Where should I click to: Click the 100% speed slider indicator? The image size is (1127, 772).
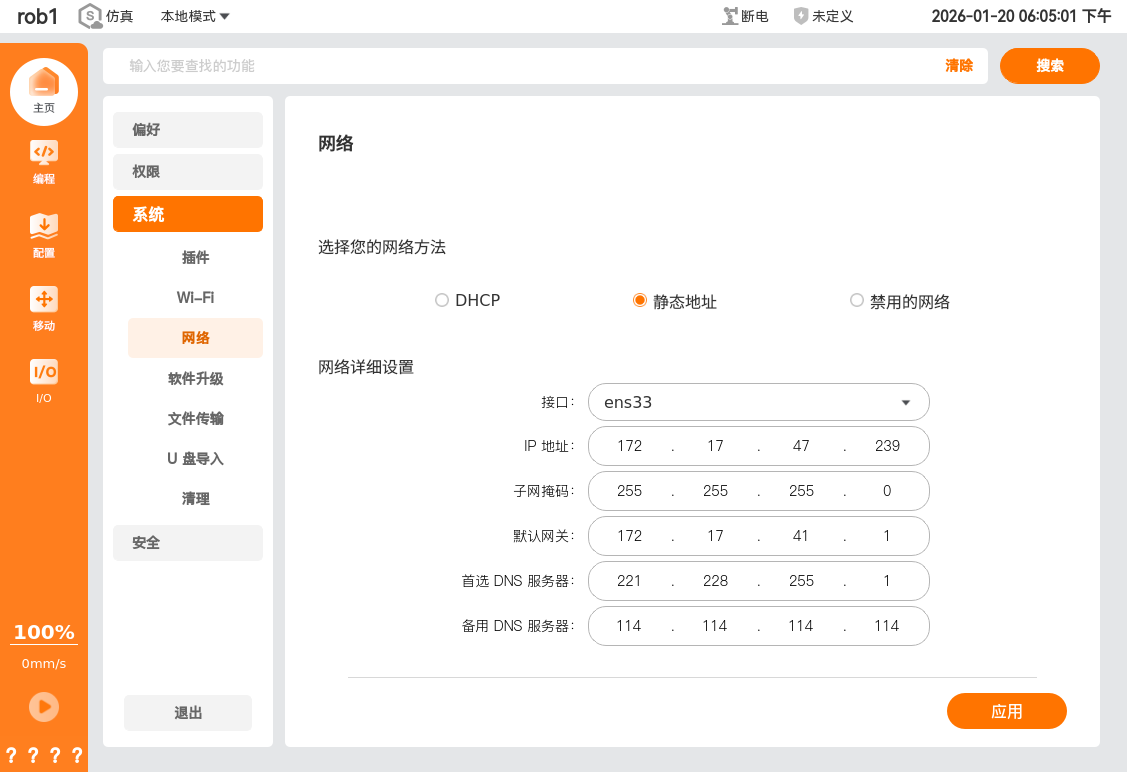pyautogui.click(x=44, y=633)
